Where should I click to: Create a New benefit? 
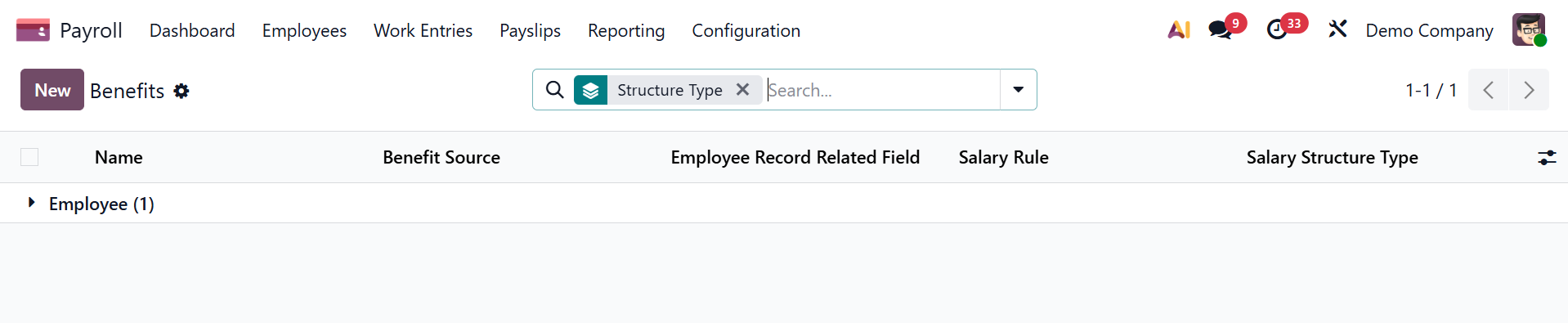[x=52, y=90]
